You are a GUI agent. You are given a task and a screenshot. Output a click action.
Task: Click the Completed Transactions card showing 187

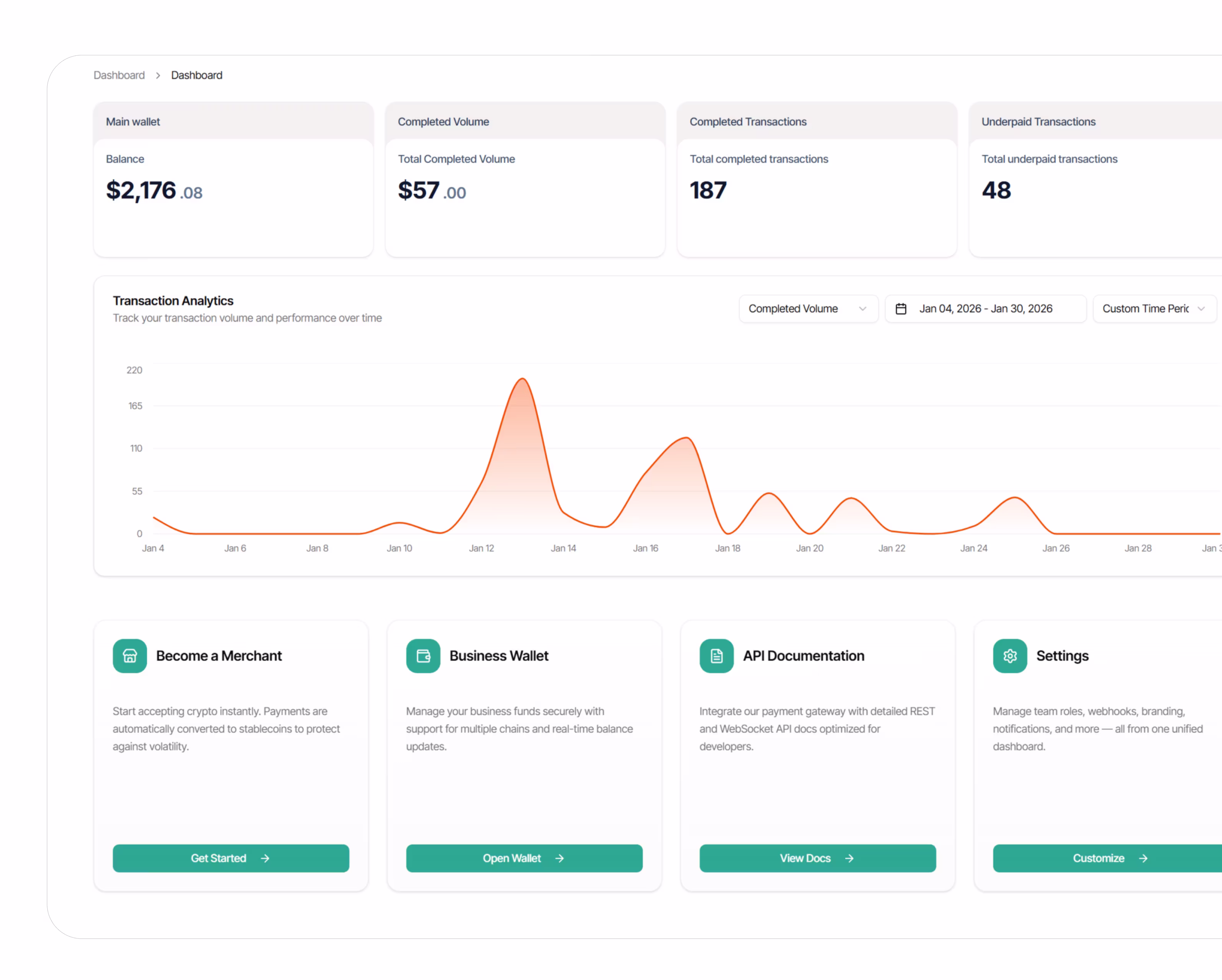(x=817, y=179)
